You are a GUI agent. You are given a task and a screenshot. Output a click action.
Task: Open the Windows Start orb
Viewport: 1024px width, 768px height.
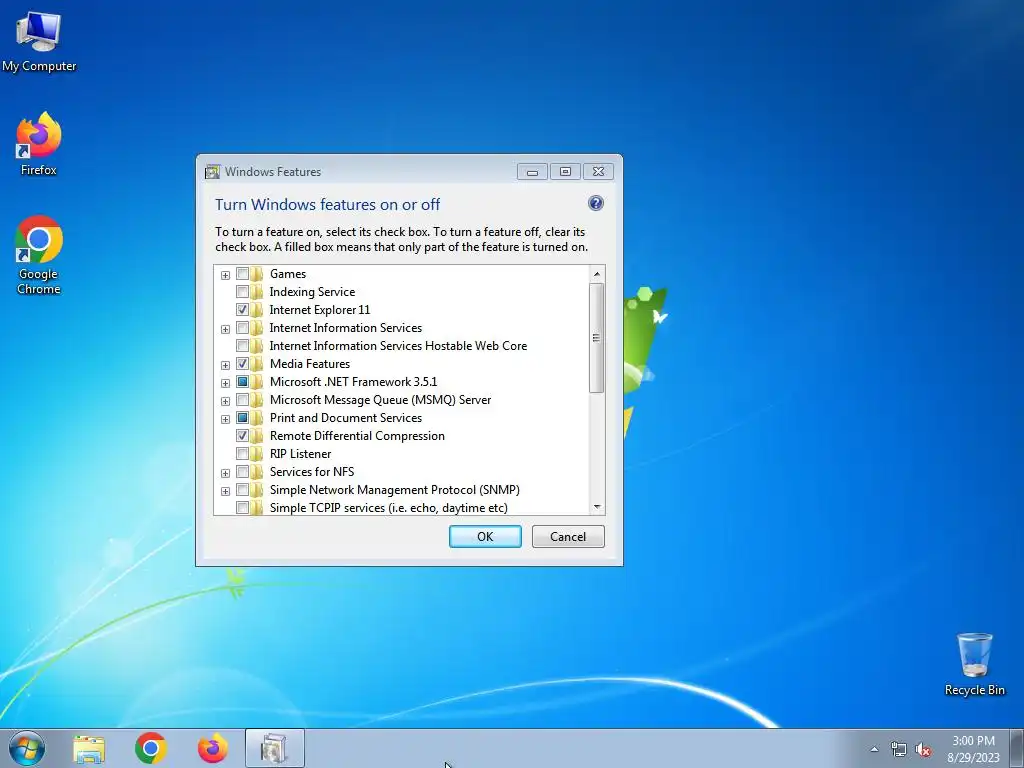27,748
